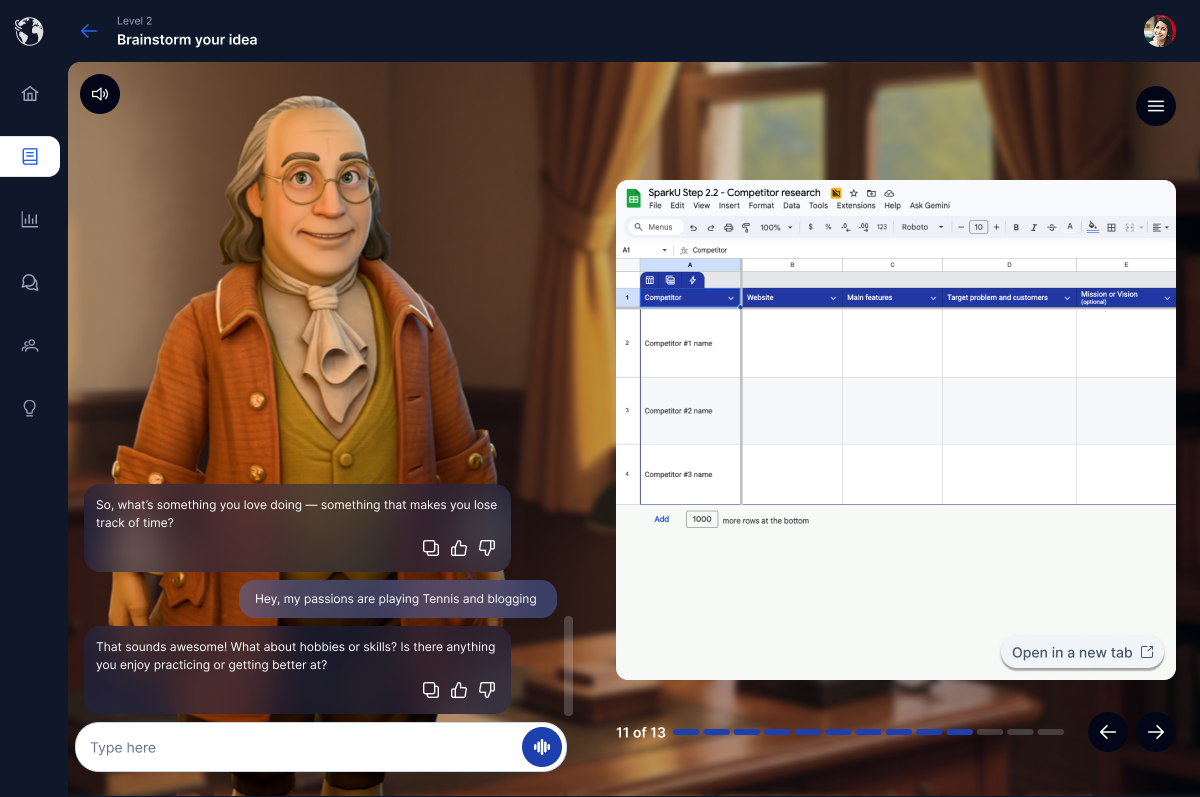Open the user profile avatar
The image size is (1200, 797).
1160,31
